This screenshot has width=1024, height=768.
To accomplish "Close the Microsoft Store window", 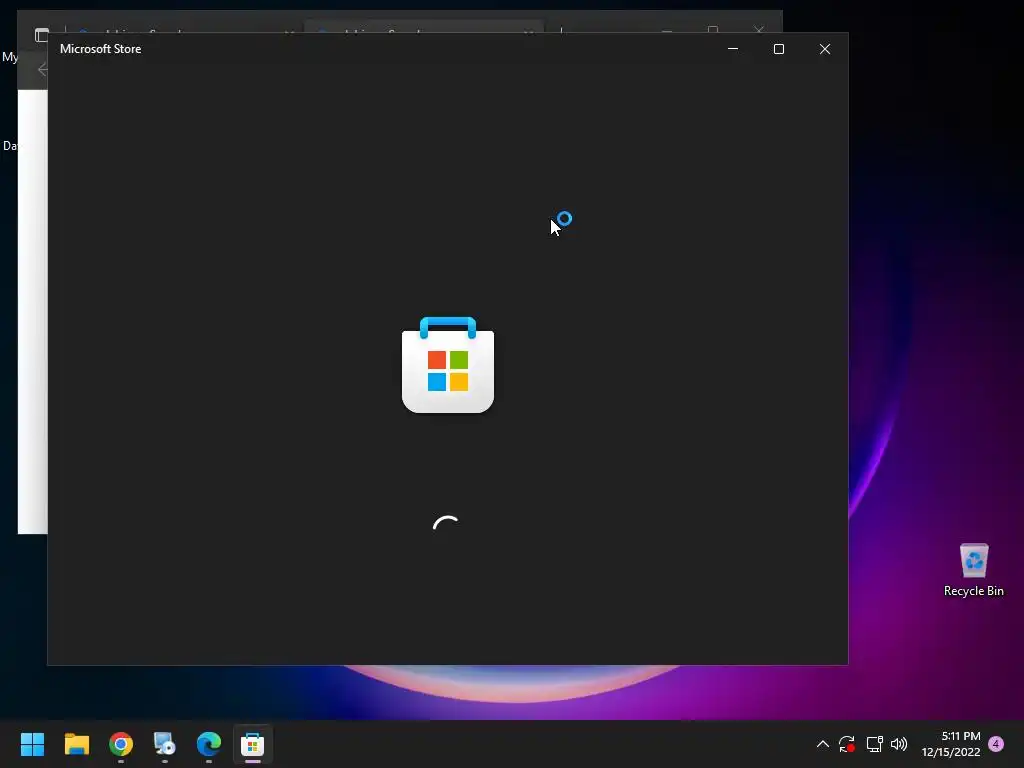I will click(825, 49).
